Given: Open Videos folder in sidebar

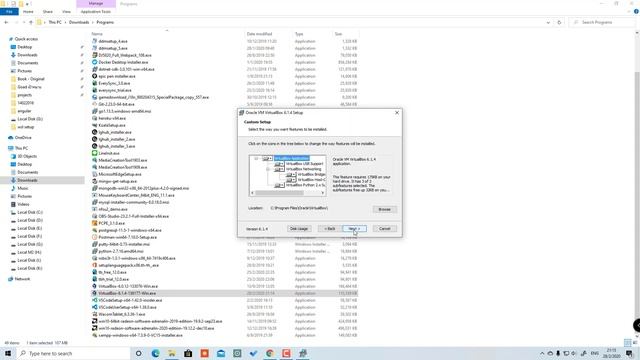Looking at the screenshot, I should pyautogui.click(x=23, y=204).
